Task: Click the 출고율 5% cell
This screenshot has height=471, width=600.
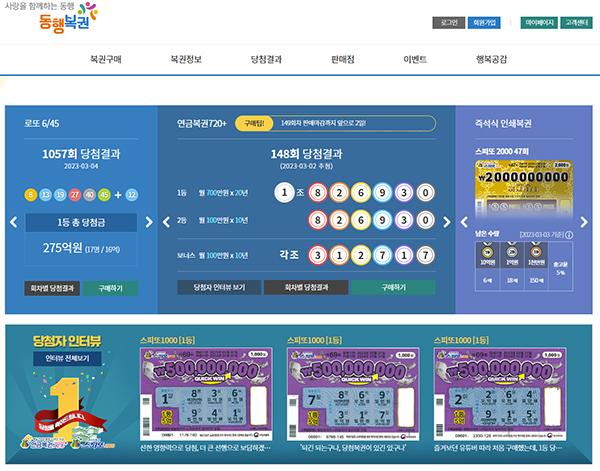Action: (561, 266)
